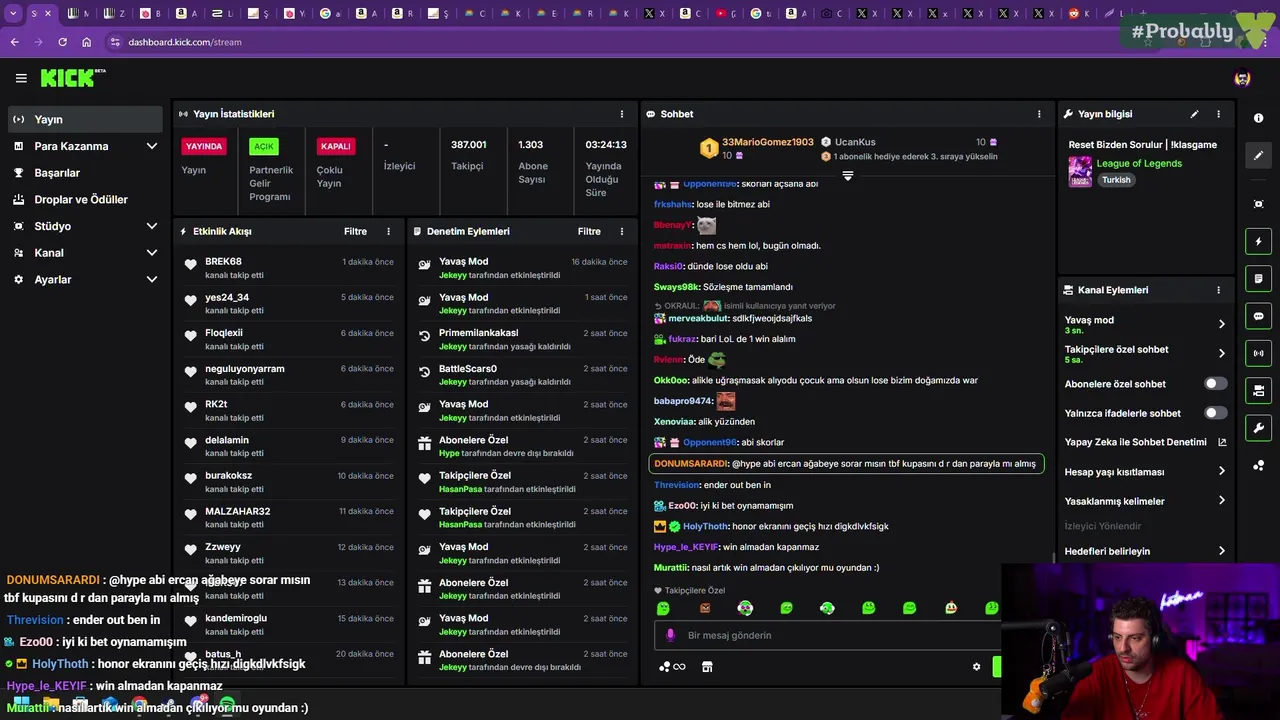Viewport: 1280px width, 720px height.
Task: Open the info icon in right sidebar
Action: (1258, 118)
